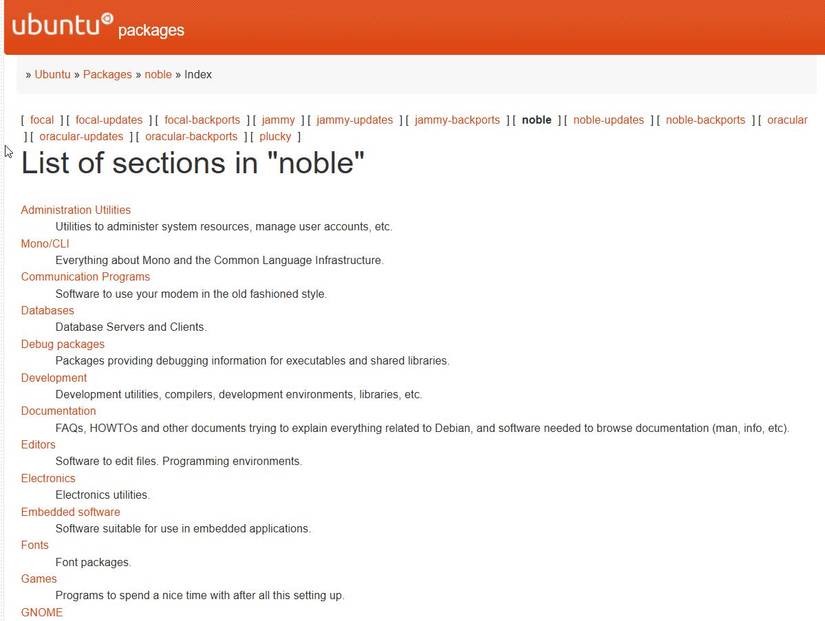View the Embedded software section
825x621 pixels.
pyautogui.click(x=70, y=512)
